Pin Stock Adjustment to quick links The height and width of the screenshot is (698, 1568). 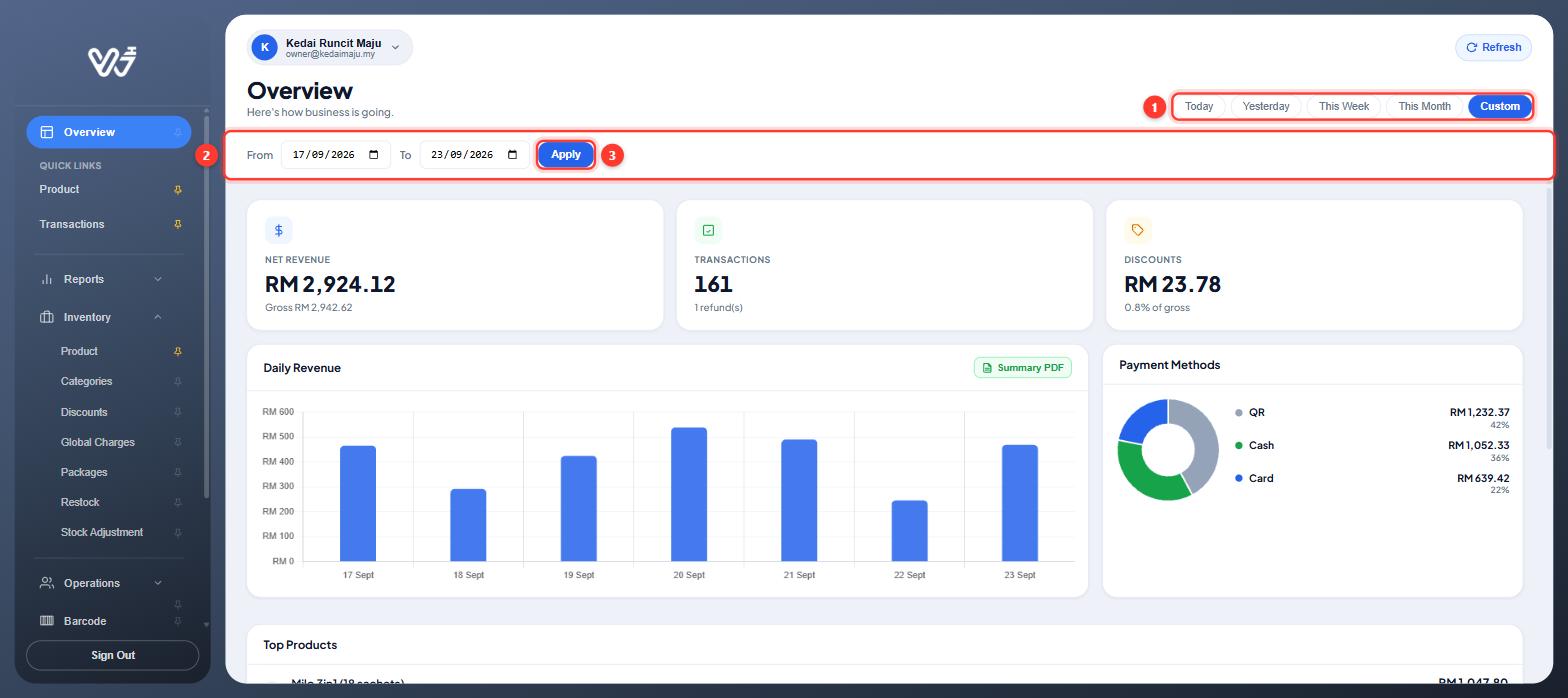178,533
